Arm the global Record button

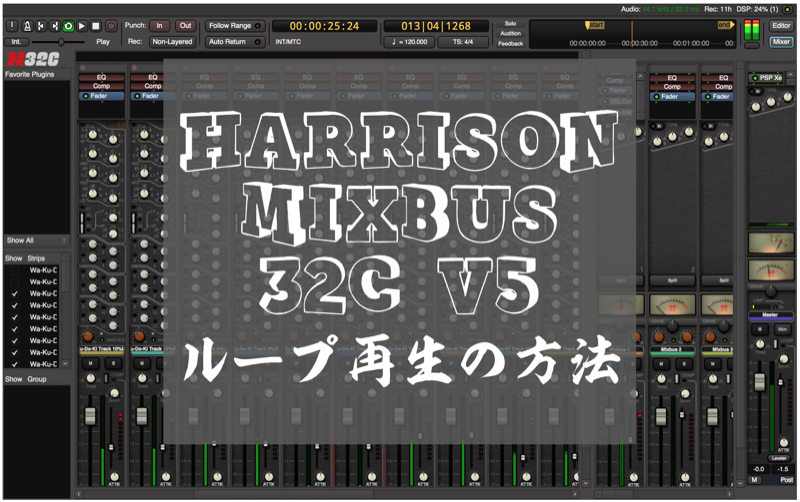click(111, 26)
